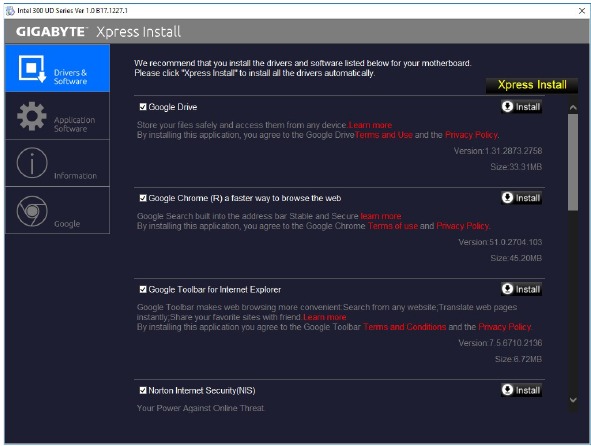This screenshot has width=591, height=446.
Task: Click download icon on Google Toolbar Install button
Action: coord(507,289)
